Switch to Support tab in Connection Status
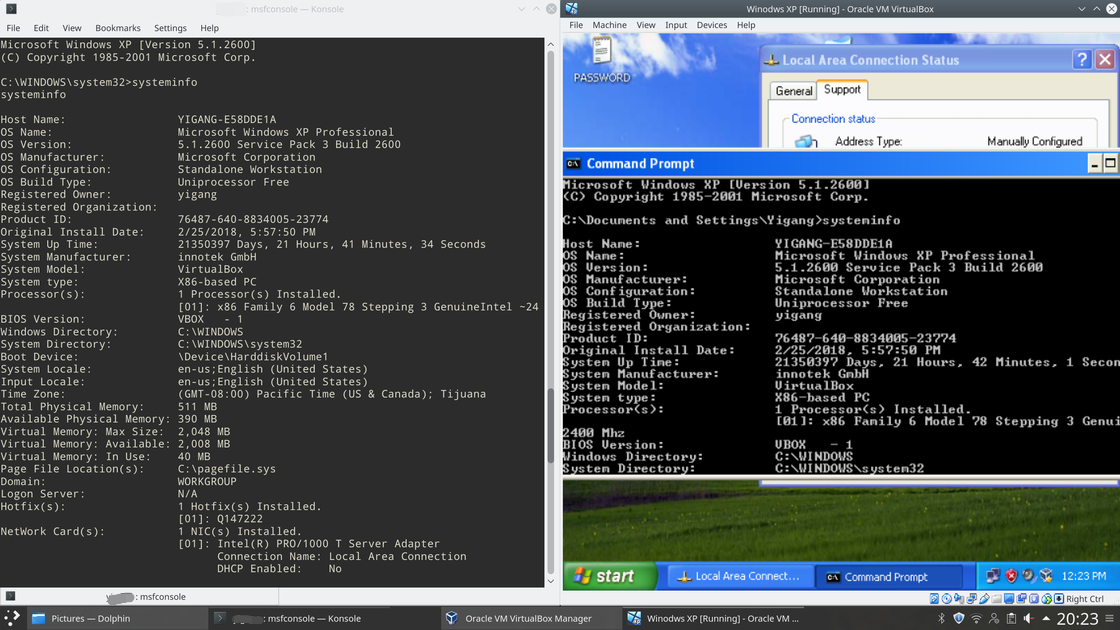Image resolution: width=1120 pixels, height=630 pixels. (842, 89)
